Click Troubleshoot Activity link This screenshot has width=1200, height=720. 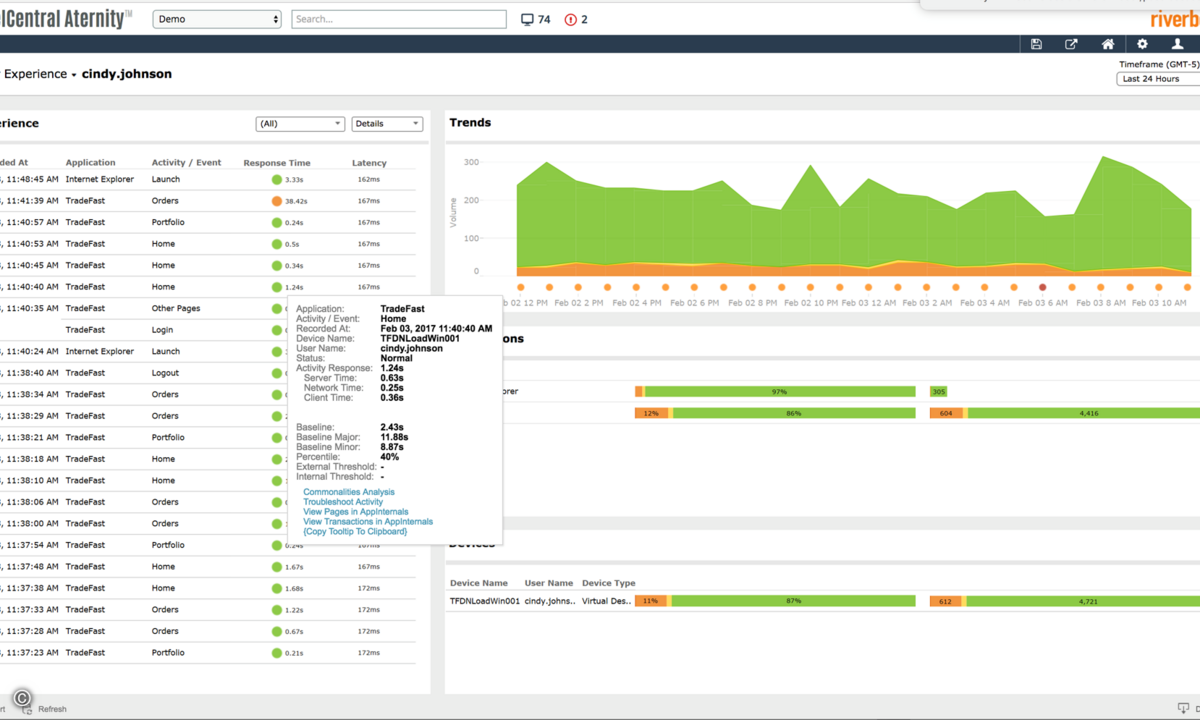343,502
